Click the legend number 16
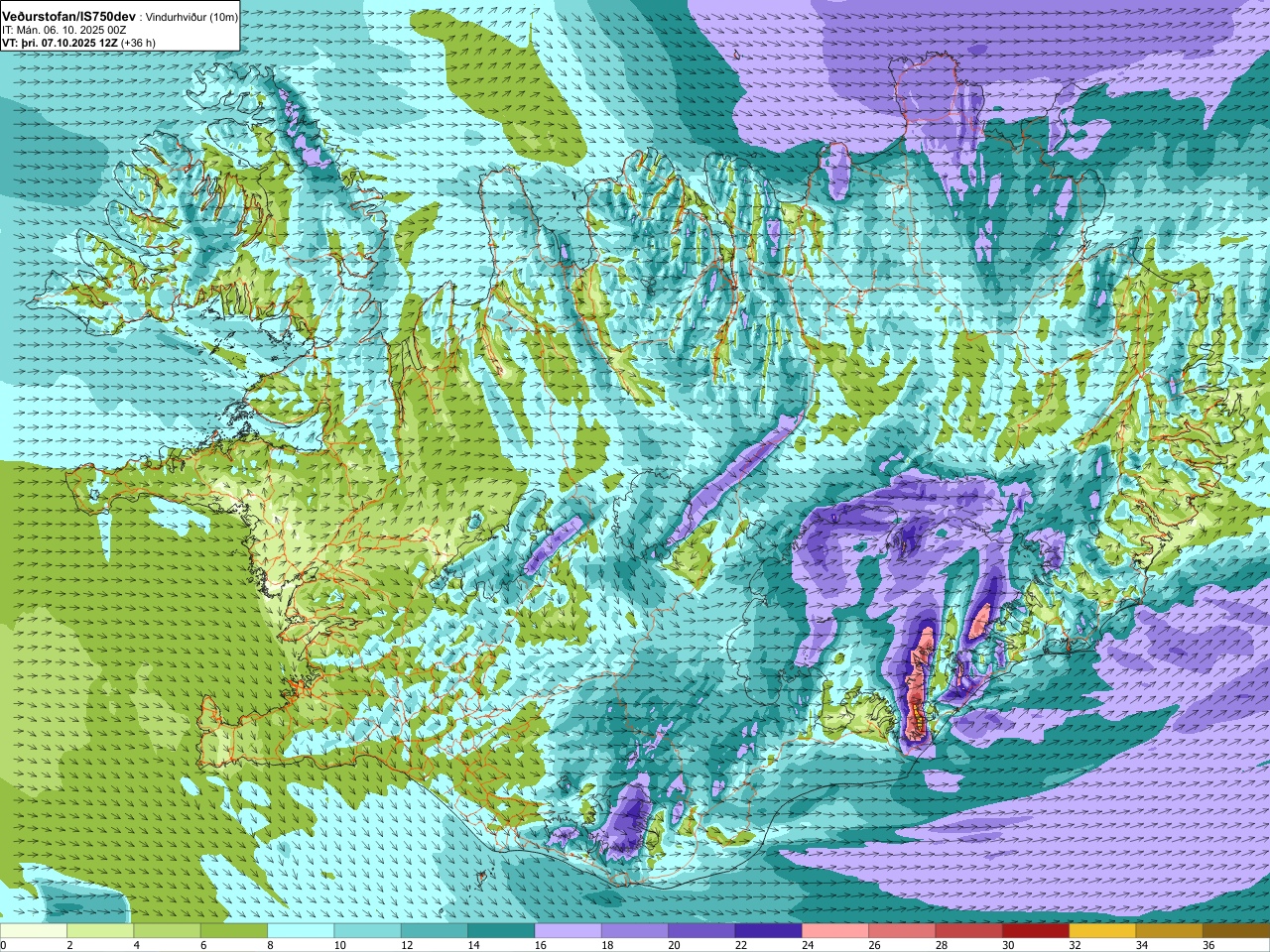The height and width of the screenshot is (952, 1270). (540, 945)
